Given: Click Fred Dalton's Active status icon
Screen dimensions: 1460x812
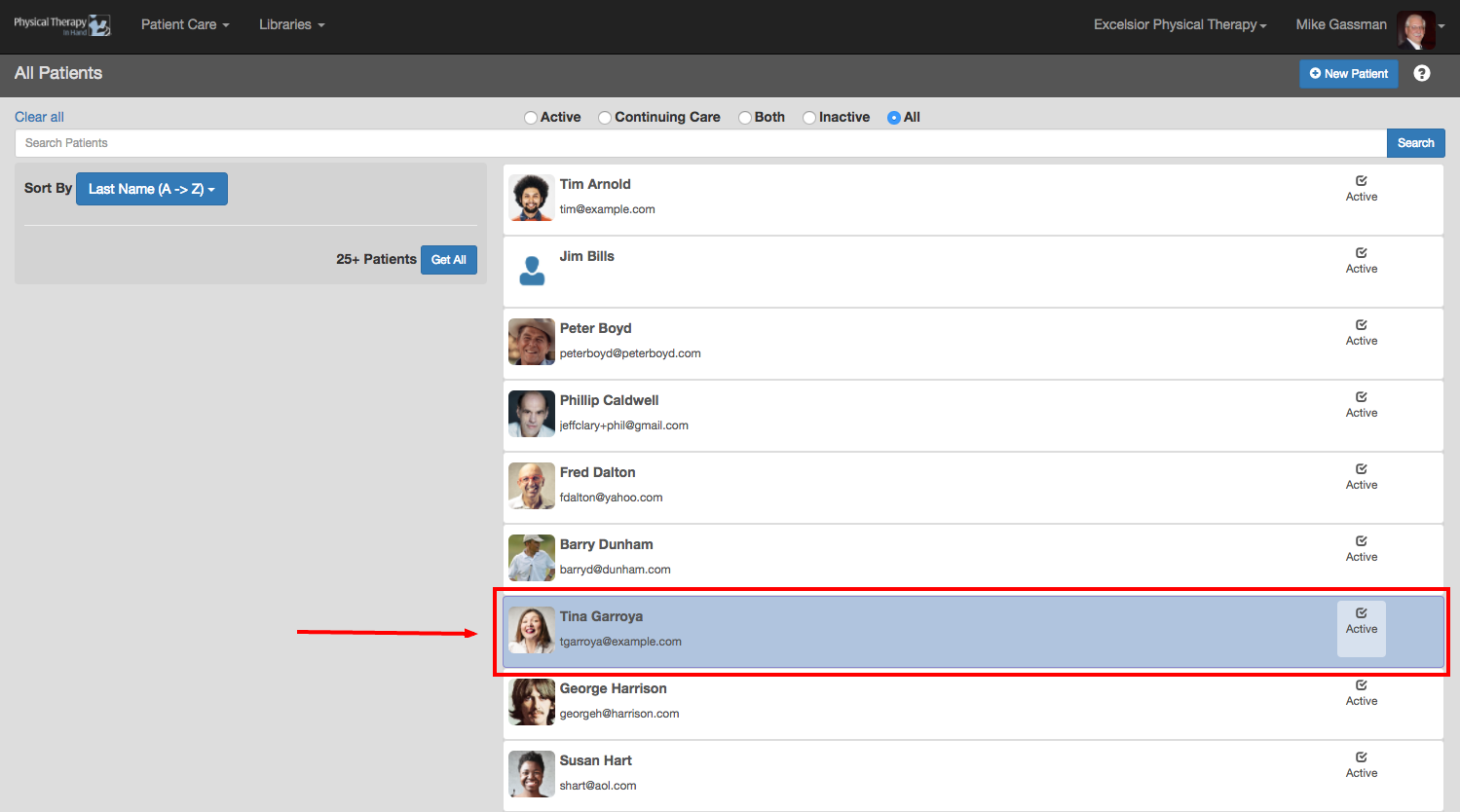Looking at the screenshot, I should tap(1361, 469).
